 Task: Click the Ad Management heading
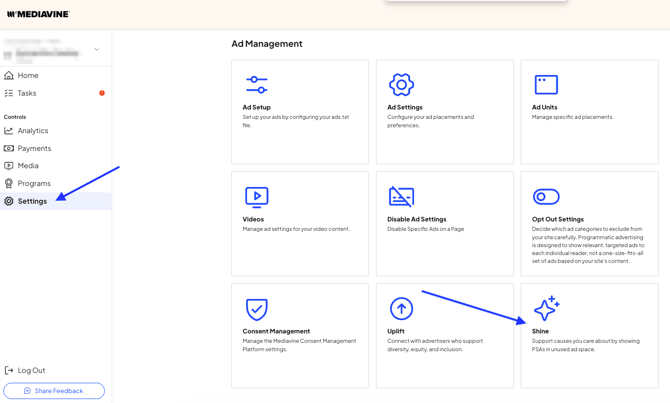tap(267, 44)
